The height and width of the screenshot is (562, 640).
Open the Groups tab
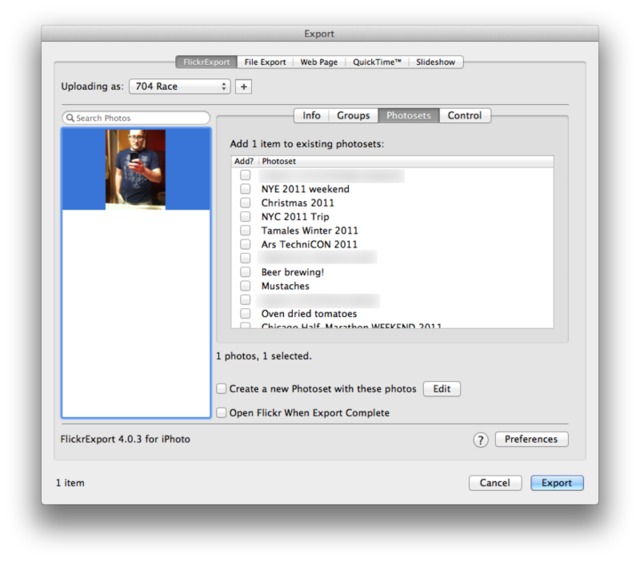[x=353, y=116]
